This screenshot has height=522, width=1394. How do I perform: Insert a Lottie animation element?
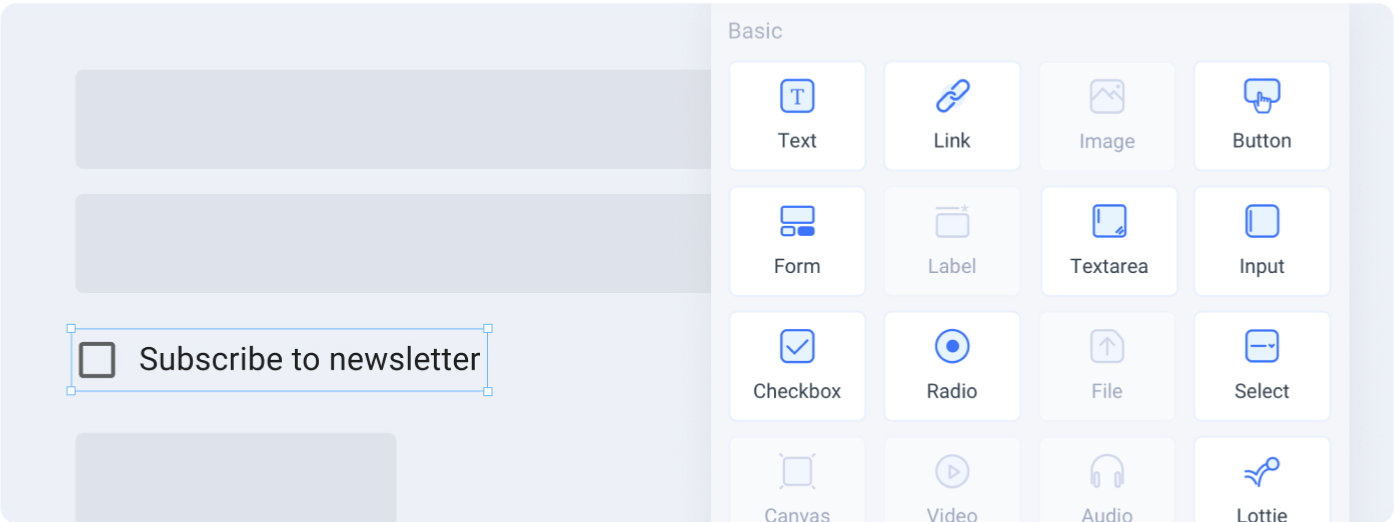[x=1262, y=480]
